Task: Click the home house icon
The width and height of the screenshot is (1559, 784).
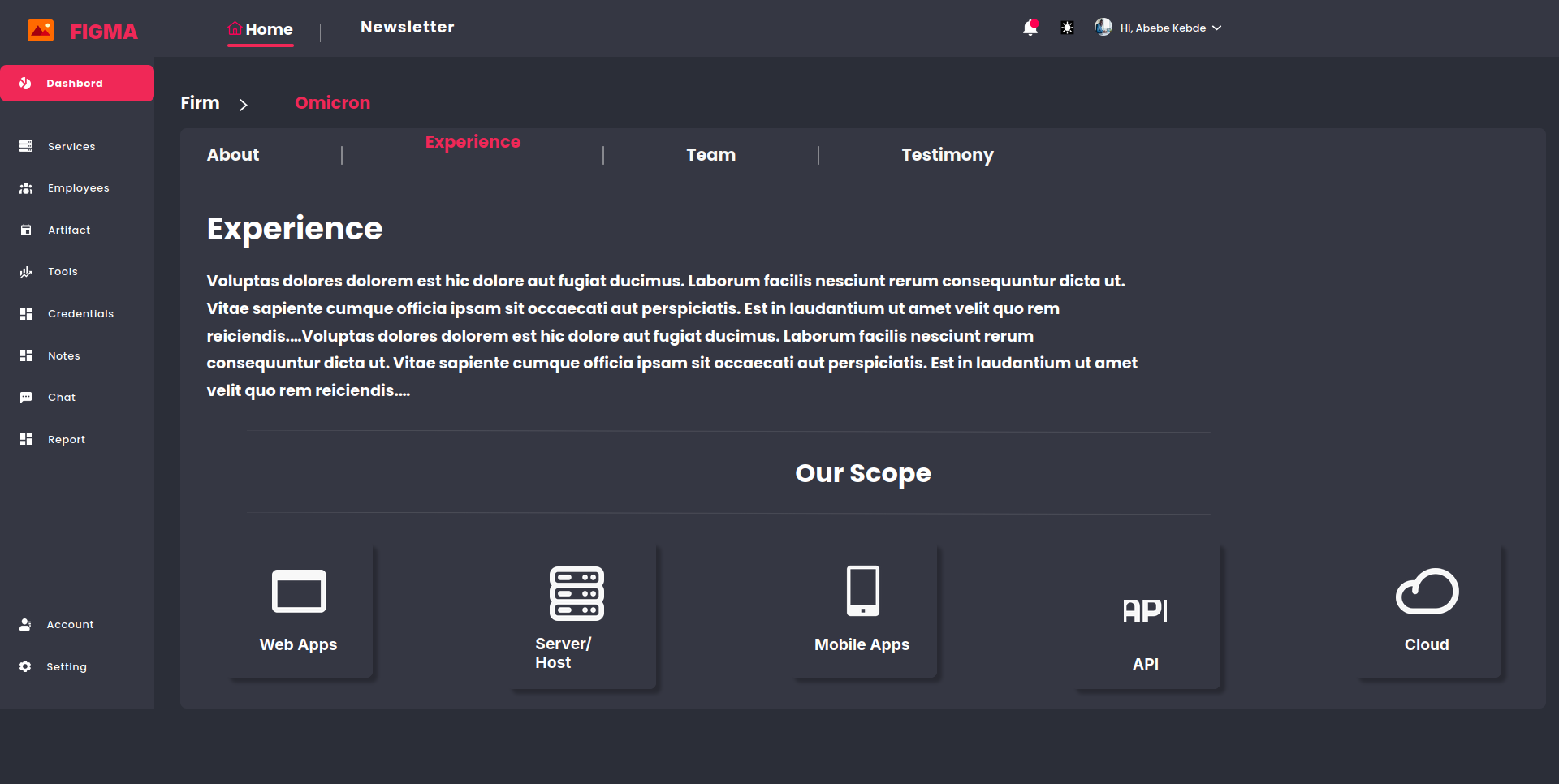Action: [235, 28]
